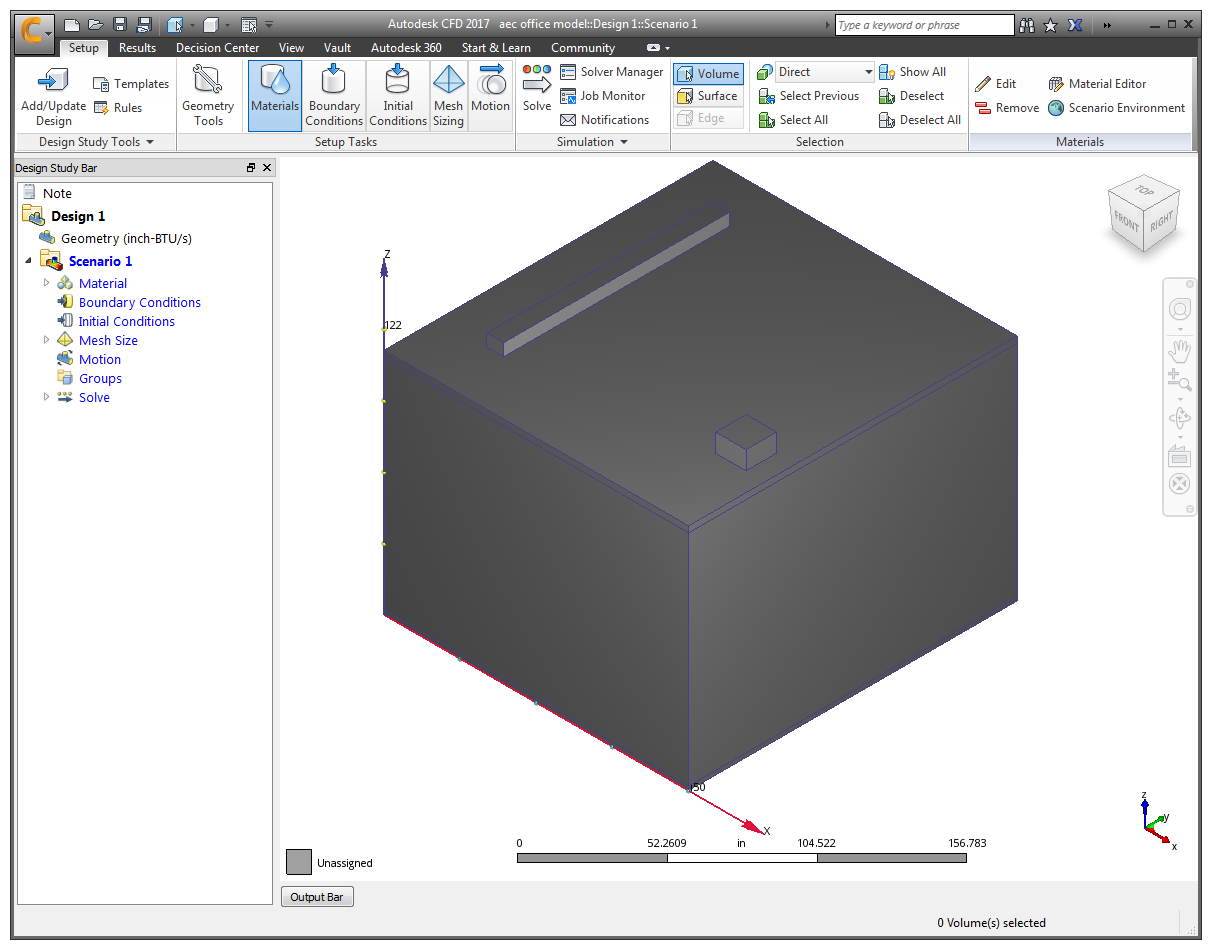Click the Open file icon in quick access toolbar
The image size is (1212, 950).
pos(95,24)
